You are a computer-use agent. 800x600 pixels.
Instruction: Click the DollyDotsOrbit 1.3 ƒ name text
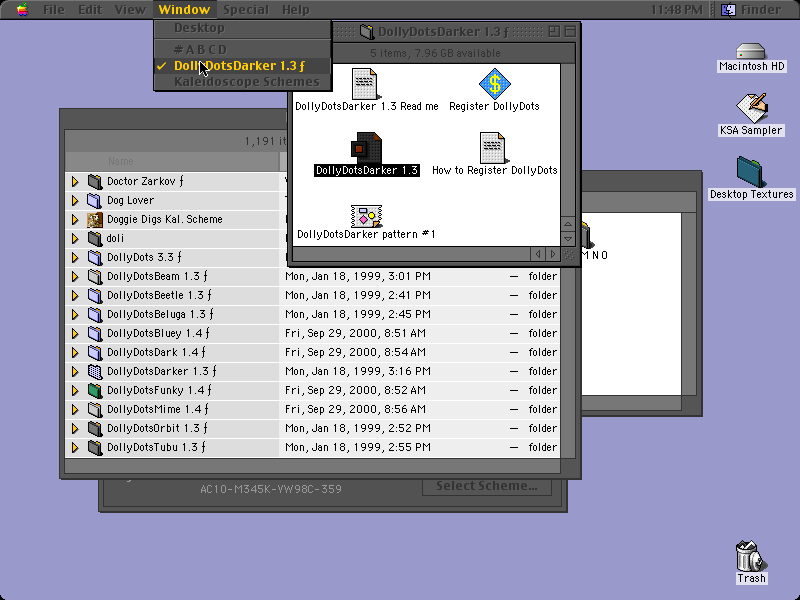[157, 428]
